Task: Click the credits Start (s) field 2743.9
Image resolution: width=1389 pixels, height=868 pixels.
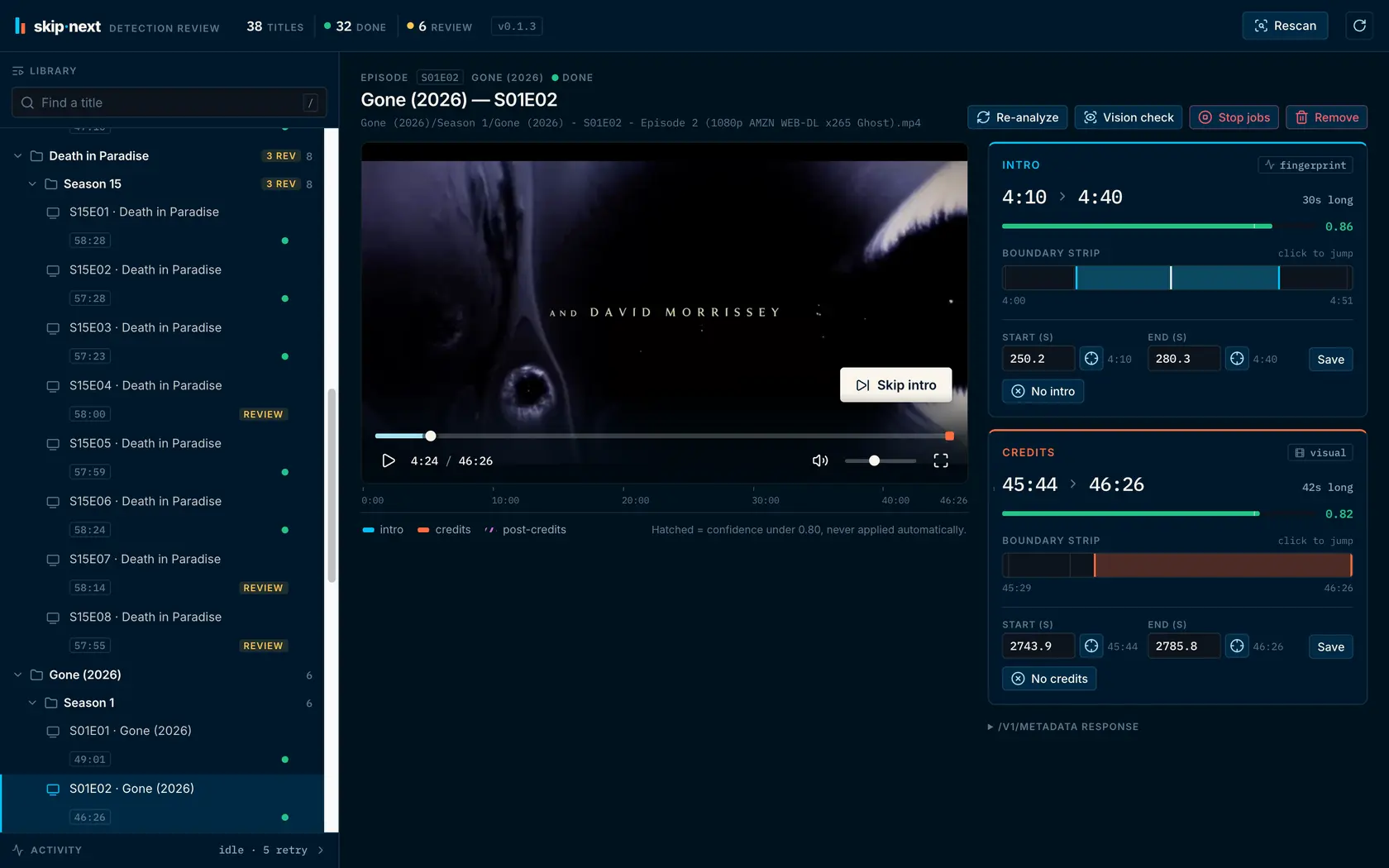Action: (x=1038, y=646)
